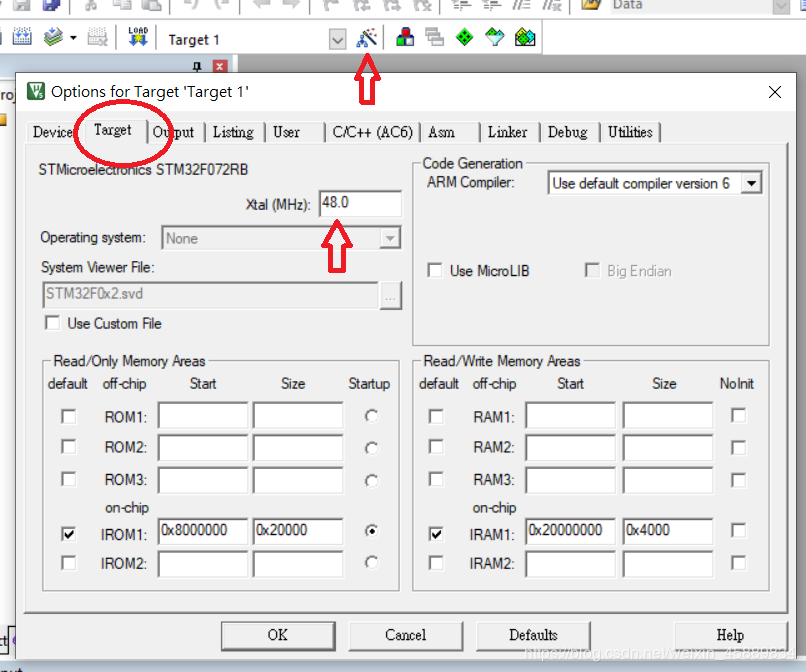Image resolution: width=806 pixels, height=672 pixels.
Task: Click the Cancel button
Action: [x=406, y=635]
